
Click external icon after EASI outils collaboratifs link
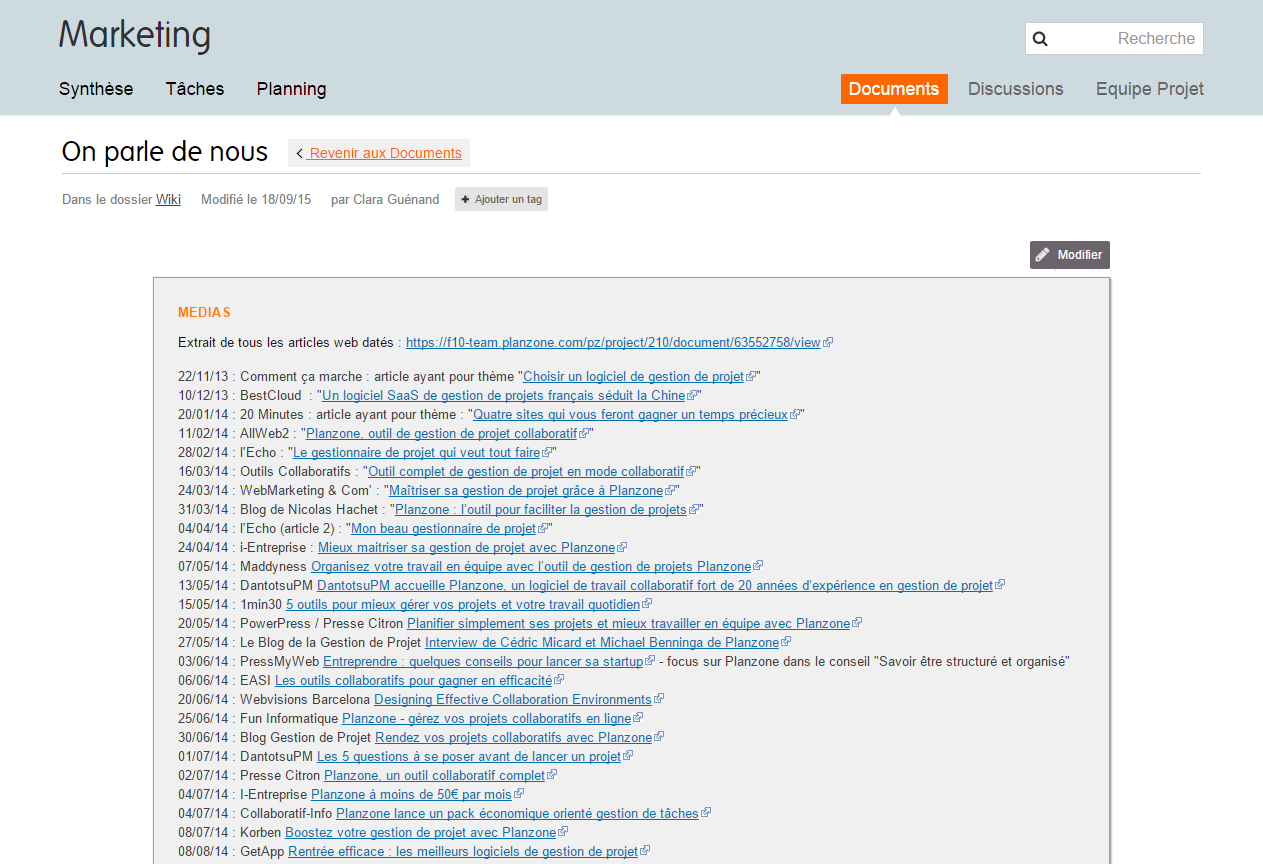[559, 681]
